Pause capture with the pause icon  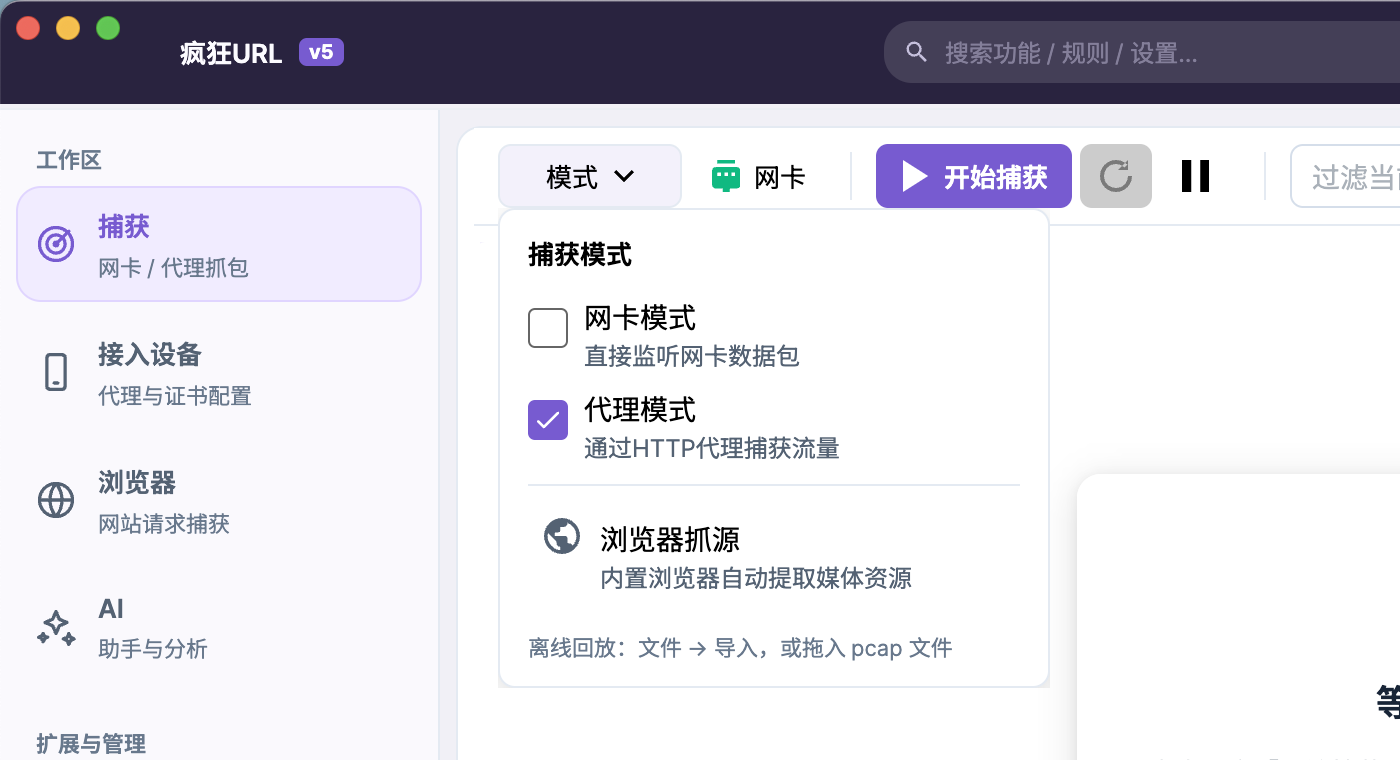point(1196,176)
